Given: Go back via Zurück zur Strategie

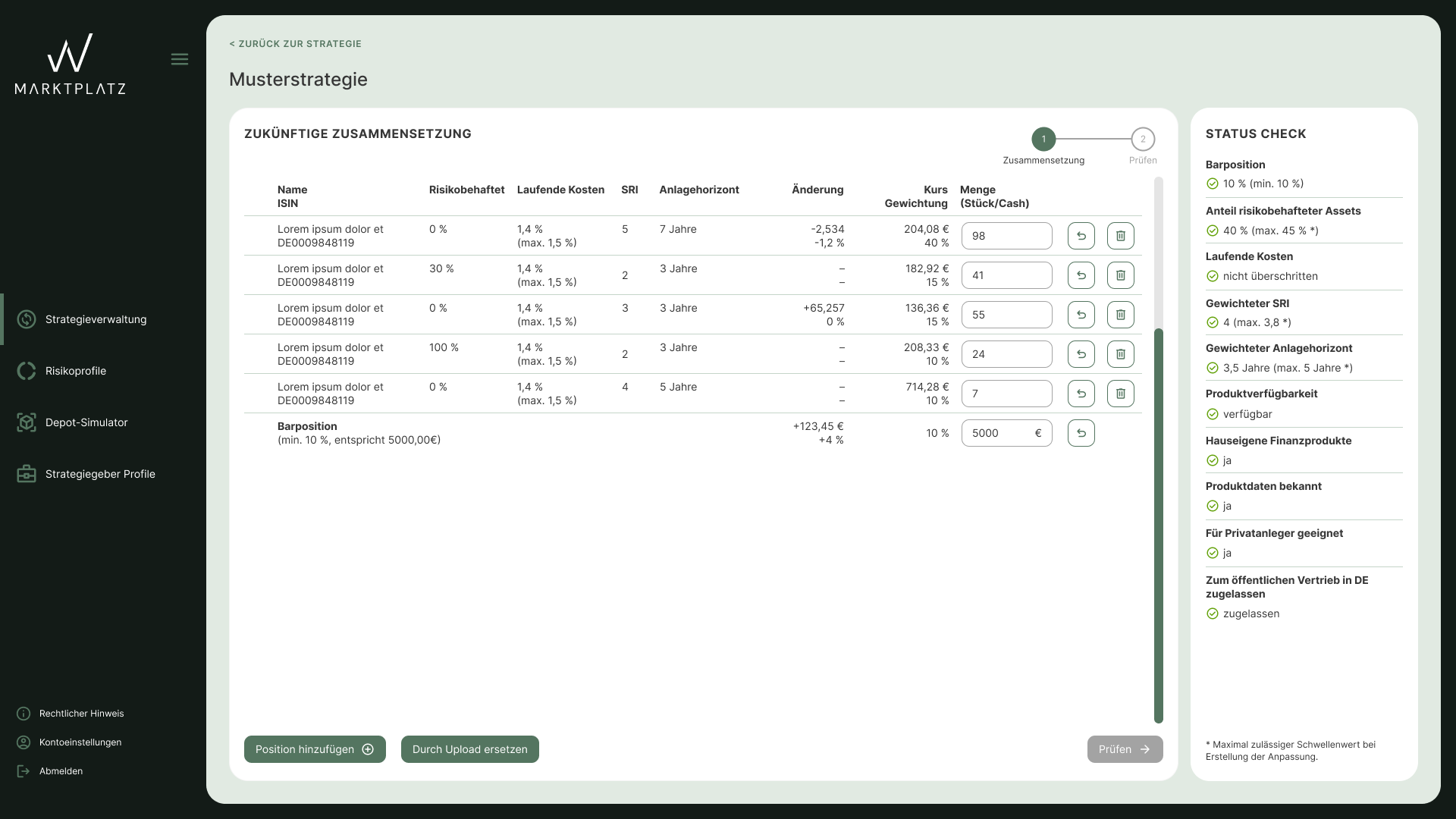Looking at the screenshot, I should tap(295, 44).
